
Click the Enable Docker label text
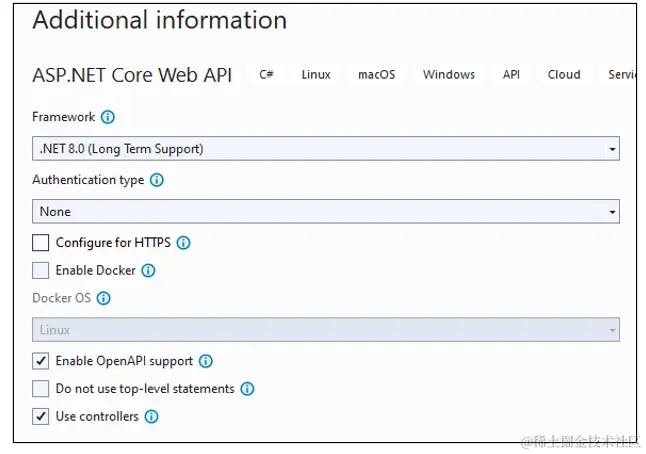pos(96,271)
